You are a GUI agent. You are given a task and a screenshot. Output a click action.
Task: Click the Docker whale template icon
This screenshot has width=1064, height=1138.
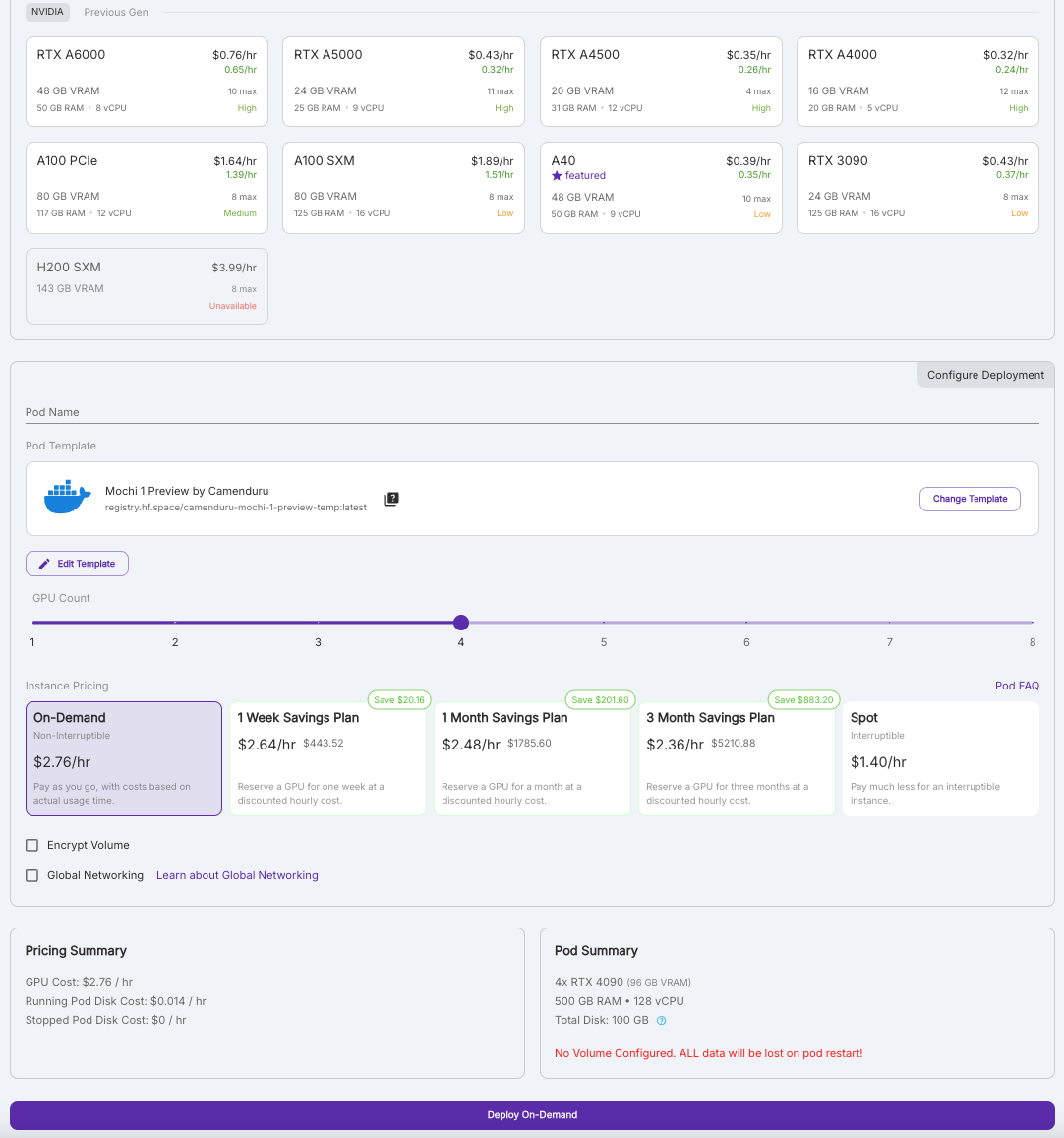(x=67, y=498)
